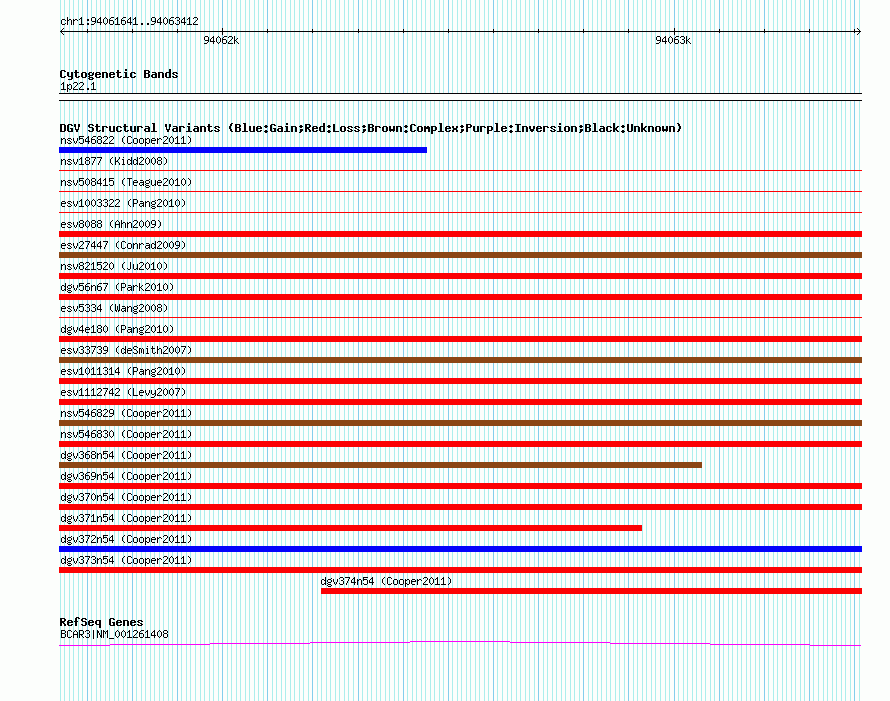Screen dimensions: 890x701
Task: Select esv8088 (Ahn2009) label
Action: (x=111, y=224)
